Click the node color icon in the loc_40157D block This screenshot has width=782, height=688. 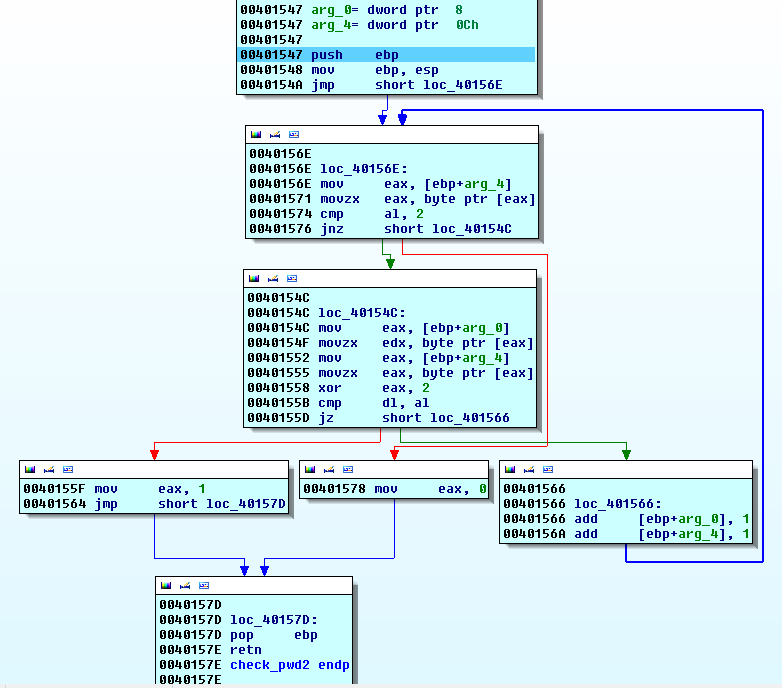[166, 586]
